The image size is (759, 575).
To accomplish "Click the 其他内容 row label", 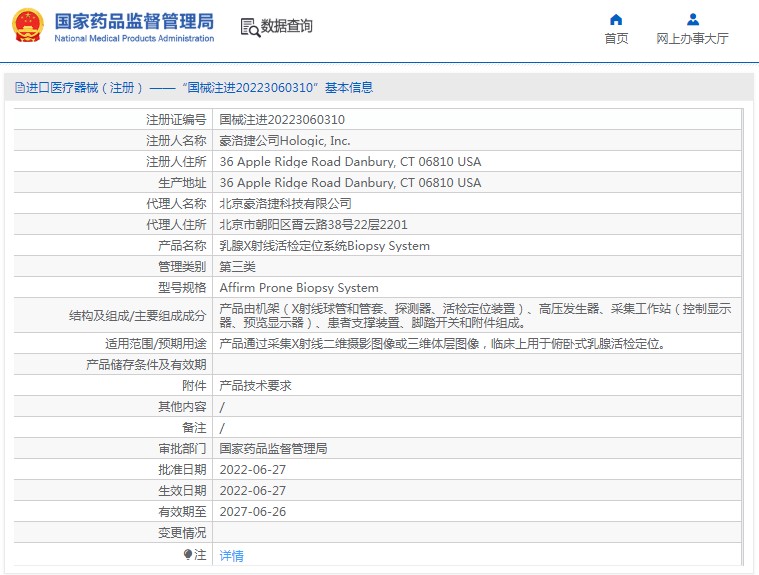I will pos(182,407).
